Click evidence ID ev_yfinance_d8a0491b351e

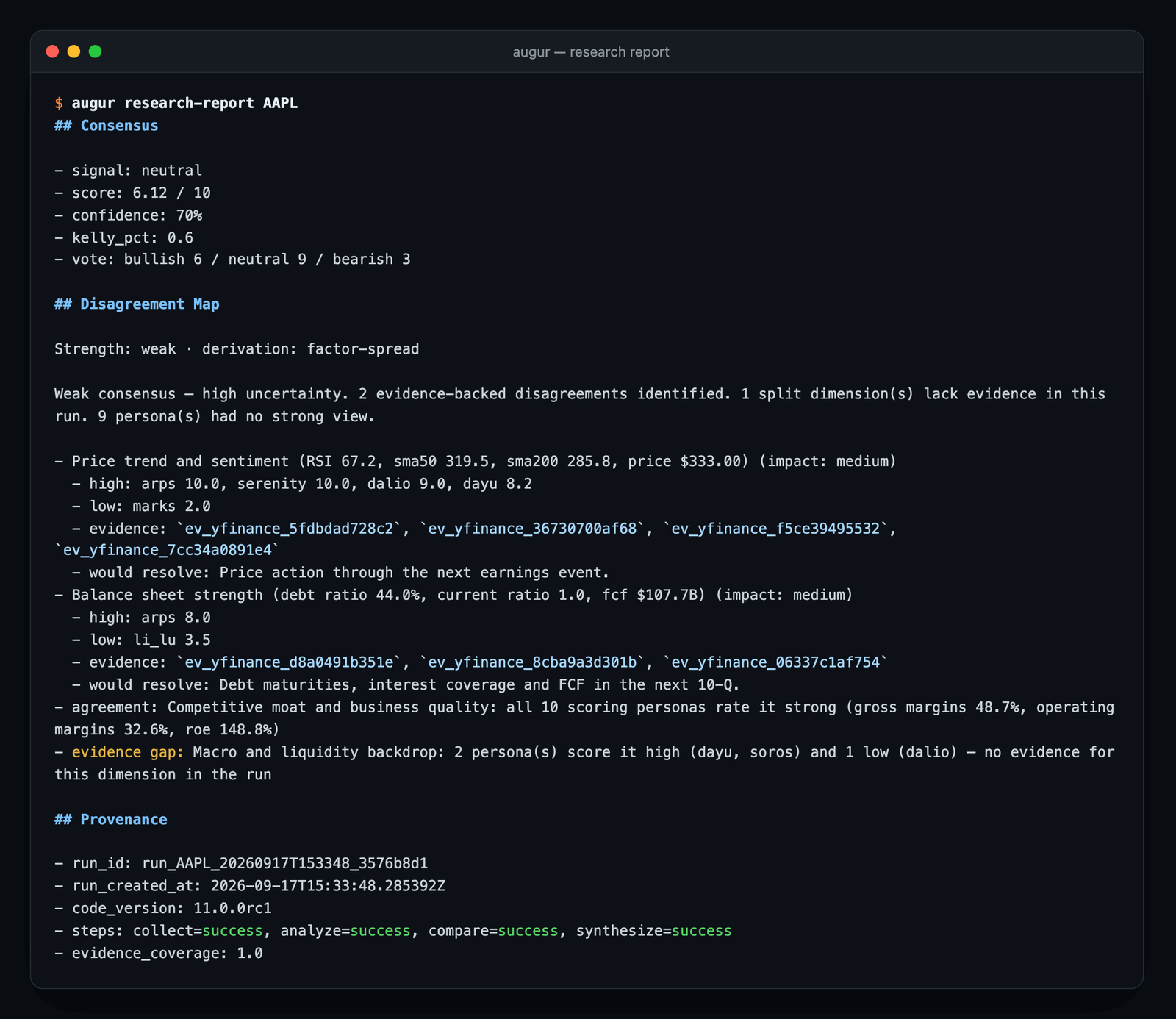tap(289, 662)
